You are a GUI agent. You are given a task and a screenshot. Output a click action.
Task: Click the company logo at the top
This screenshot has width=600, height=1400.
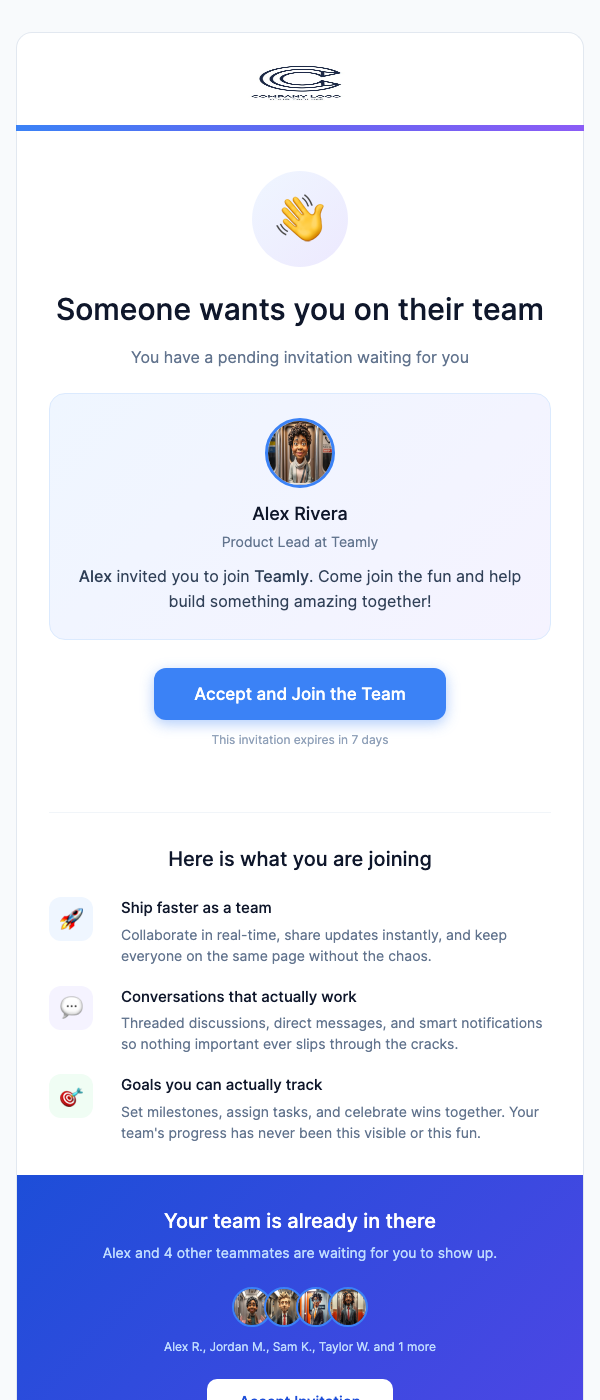[299, 82]
